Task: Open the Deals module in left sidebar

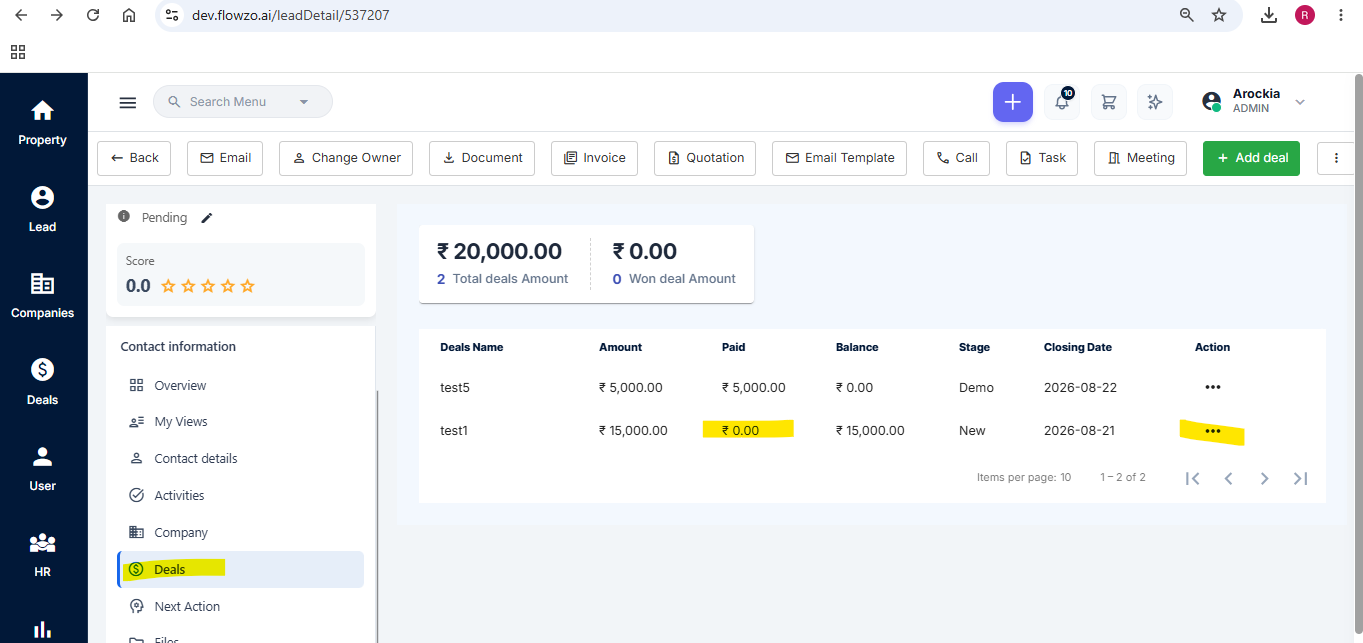Action: pyautogui.click(x=42, y=383)
